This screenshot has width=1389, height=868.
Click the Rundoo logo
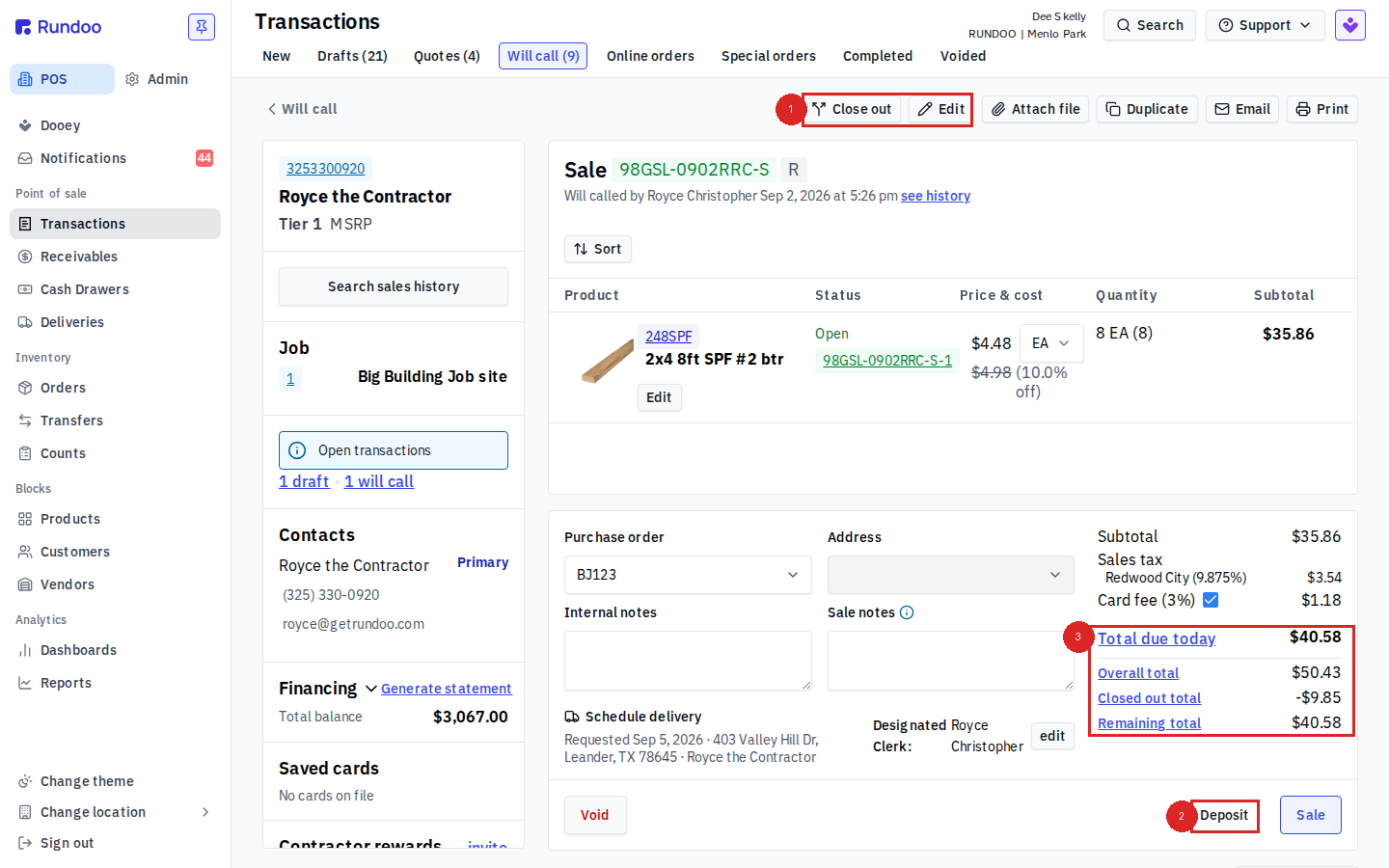(59, 27)
